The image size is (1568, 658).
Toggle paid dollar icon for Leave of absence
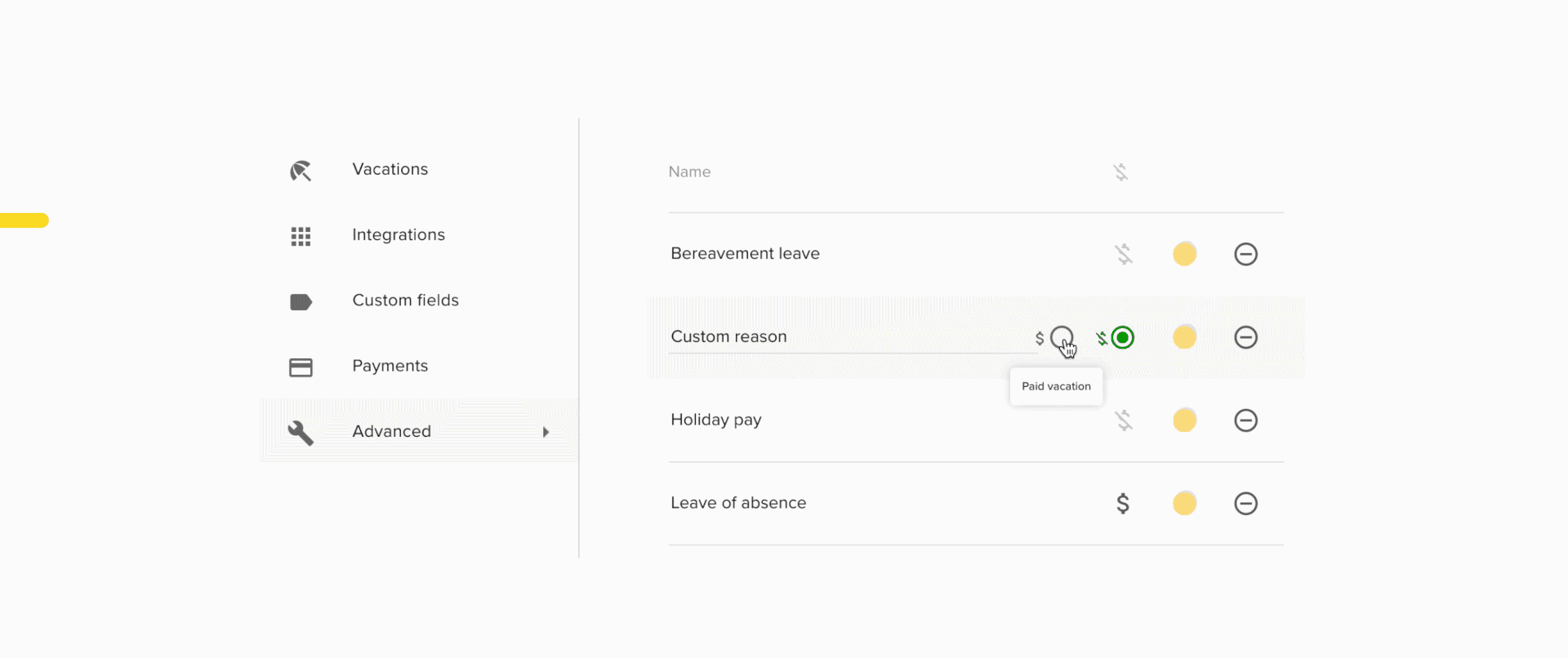coord(1123,504)
